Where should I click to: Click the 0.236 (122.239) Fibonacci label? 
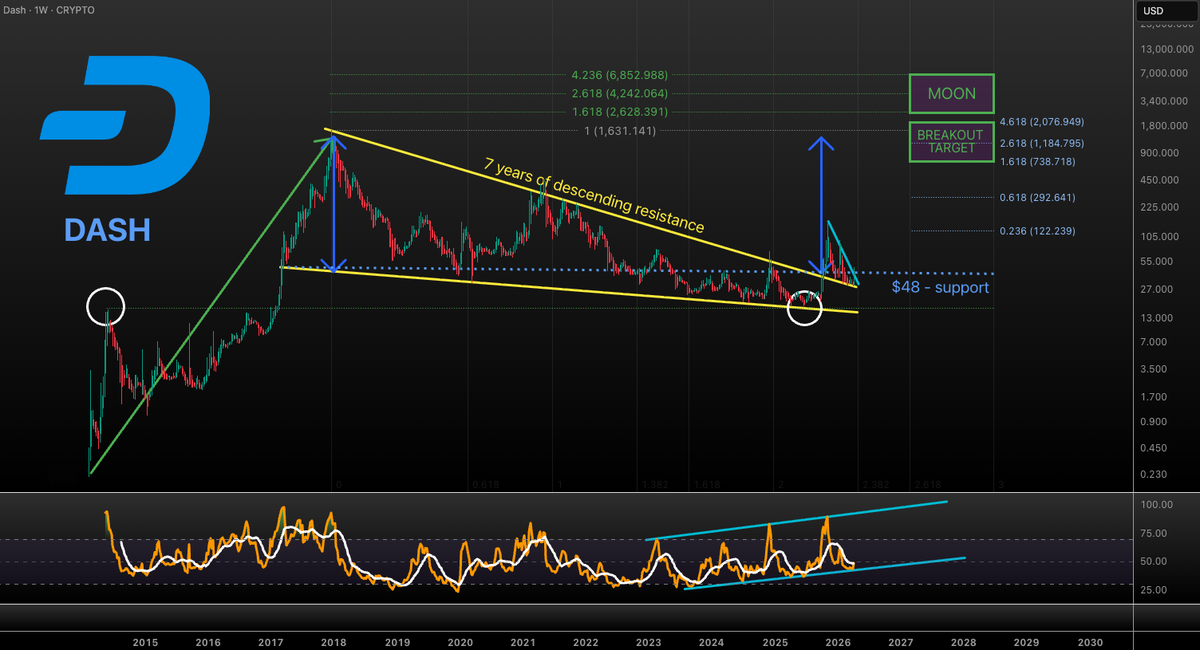point(1036,231)
